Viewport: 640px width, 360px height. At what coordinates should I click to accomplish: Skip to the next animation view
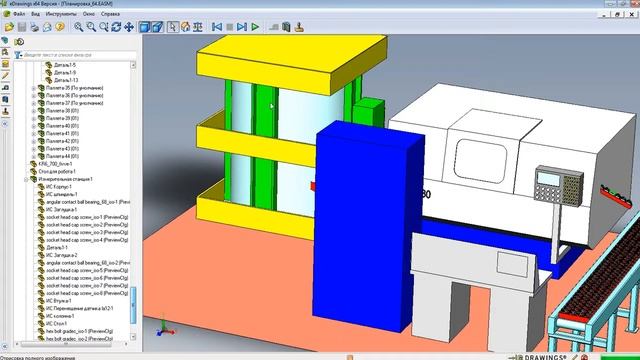[x=242, y=27]
